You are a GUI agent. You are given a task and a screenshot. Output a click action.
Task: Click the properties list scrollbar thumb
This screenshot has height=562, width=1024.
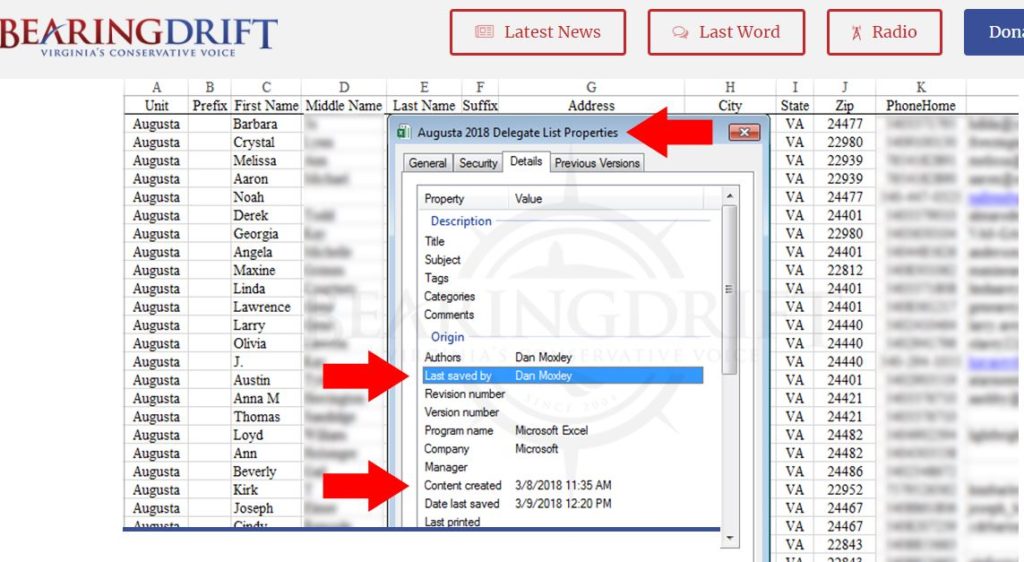pyautogui.click(x=728, y=290)
